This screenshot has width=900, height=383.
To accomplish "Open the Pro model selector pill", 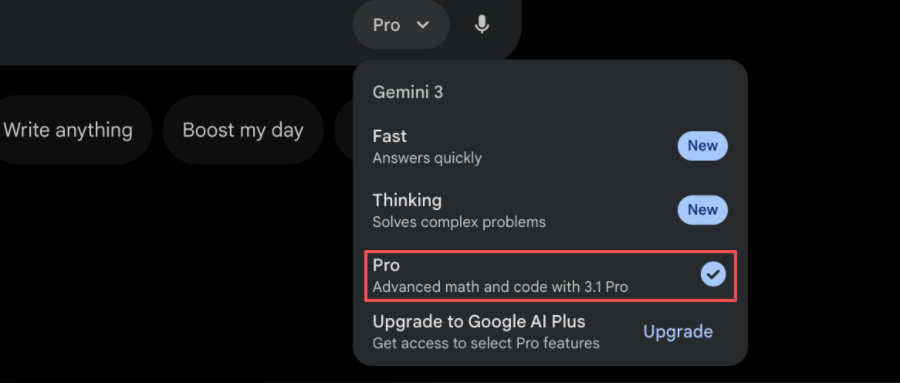I will coord(401,25).
